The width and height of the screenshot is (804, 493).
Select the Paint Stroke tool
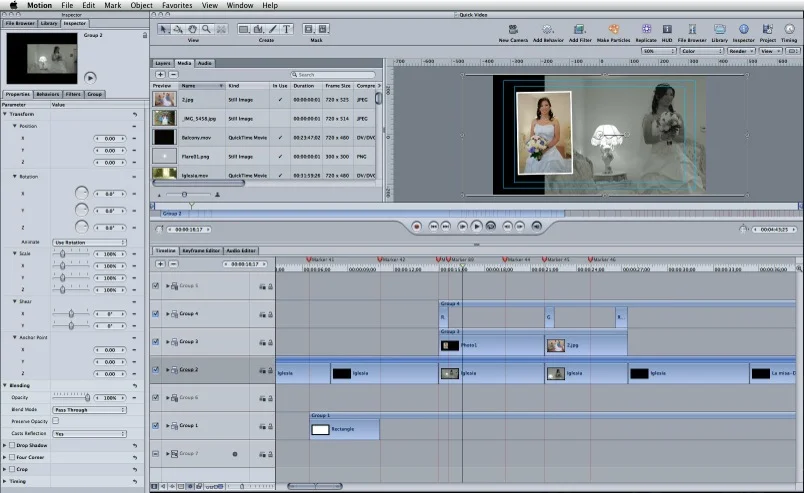[273, 29]
